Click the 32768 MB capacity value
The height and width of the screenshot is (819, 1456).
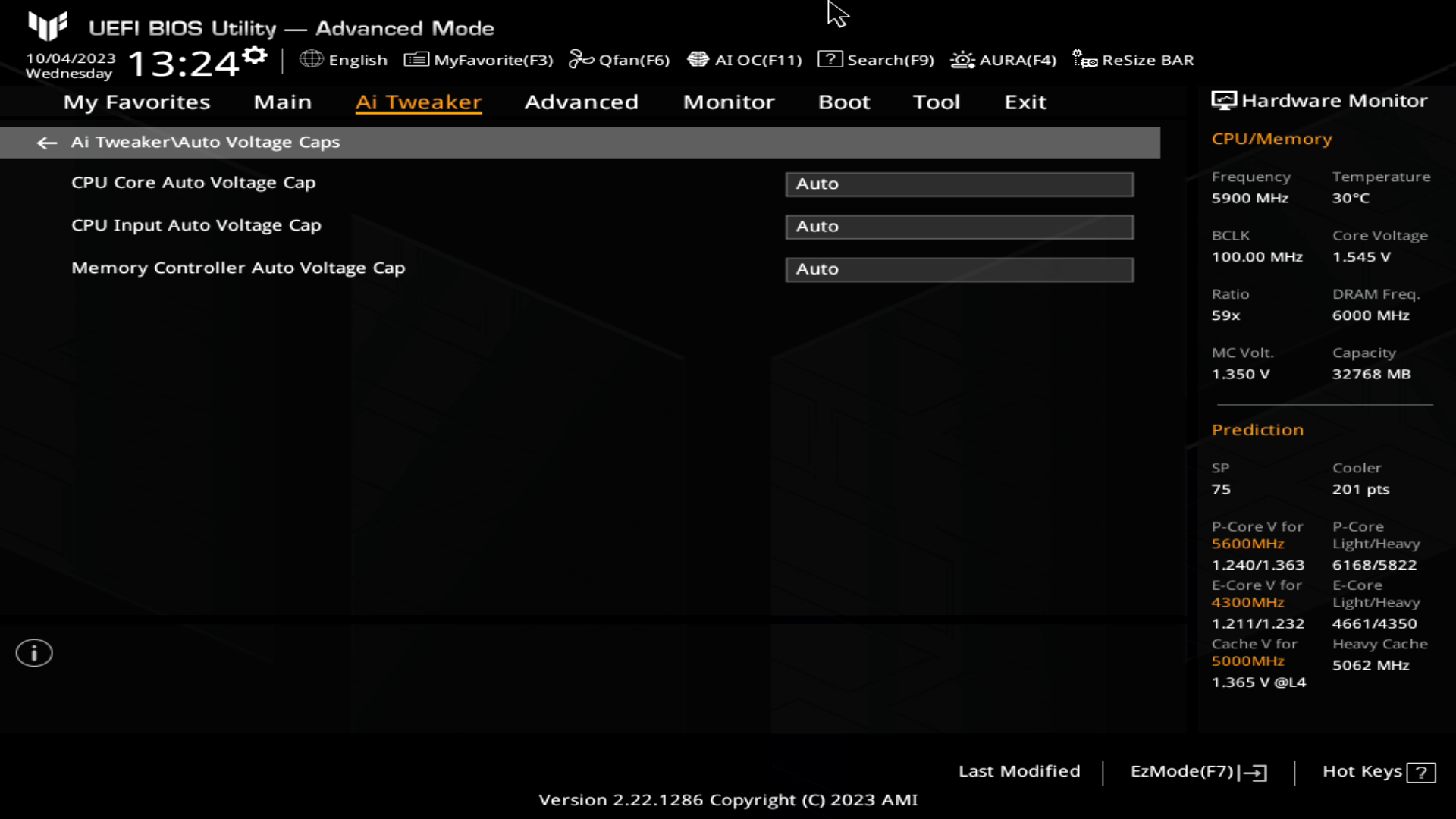click(1371, 374)
